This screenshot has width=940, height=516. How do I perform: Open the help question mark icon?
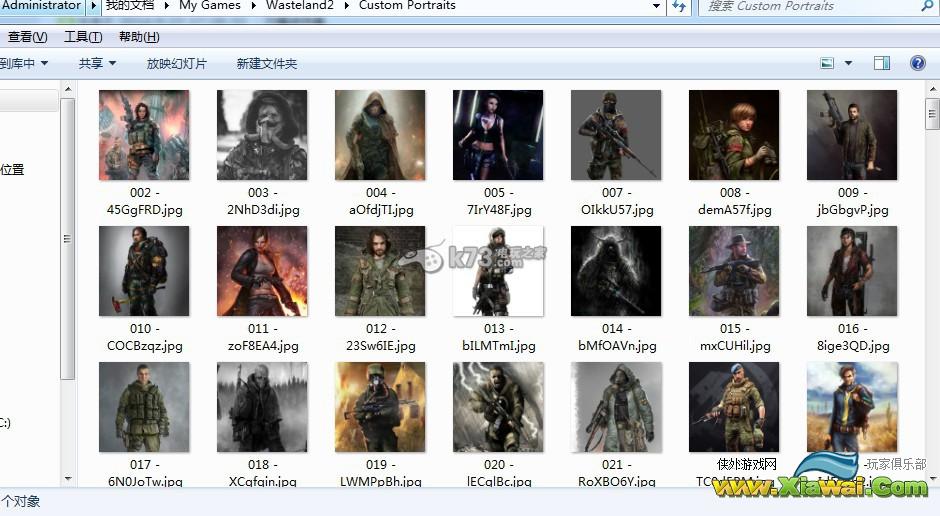[917, 63]
